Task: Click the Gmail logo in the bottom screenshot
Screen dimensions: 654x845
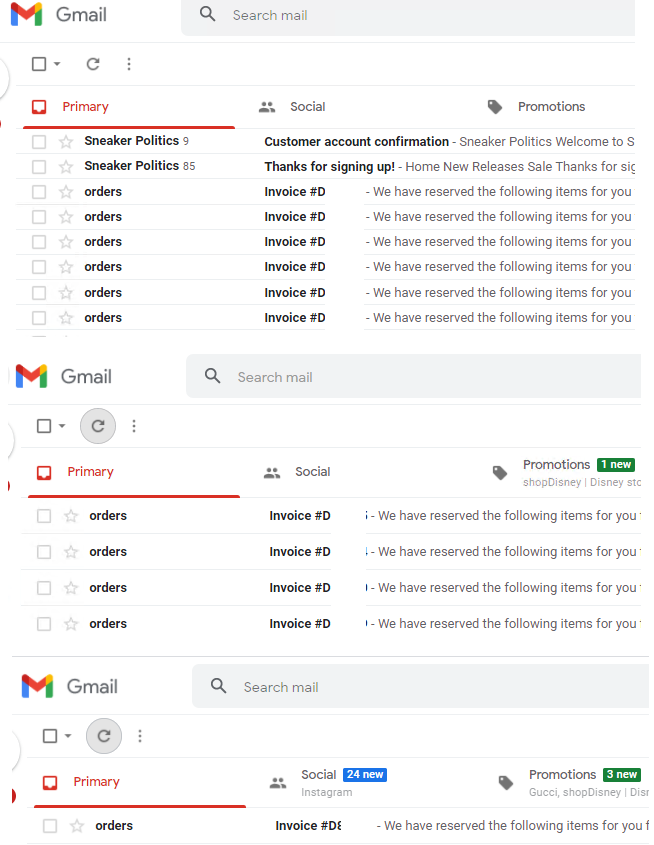Action: pos(69,686)
